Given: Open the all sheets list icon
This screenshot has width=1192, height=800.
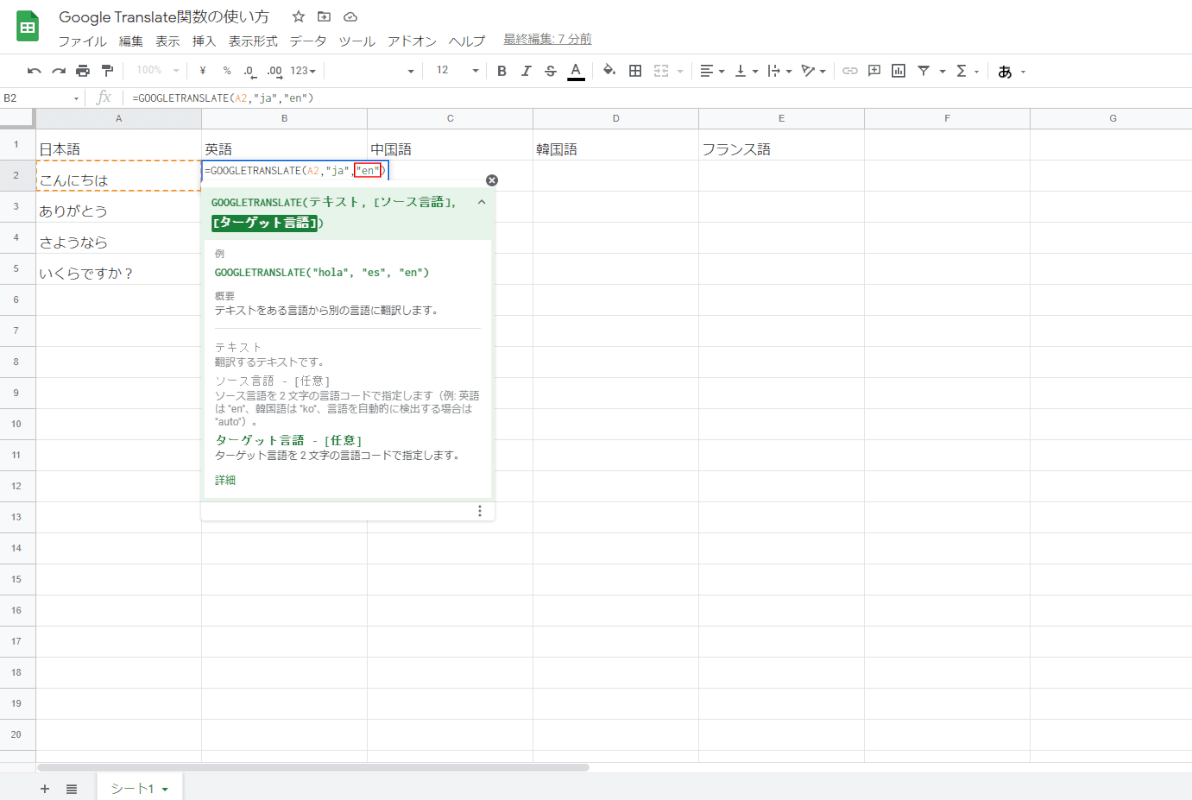Looking at the screenshot, I should point(71,789).
